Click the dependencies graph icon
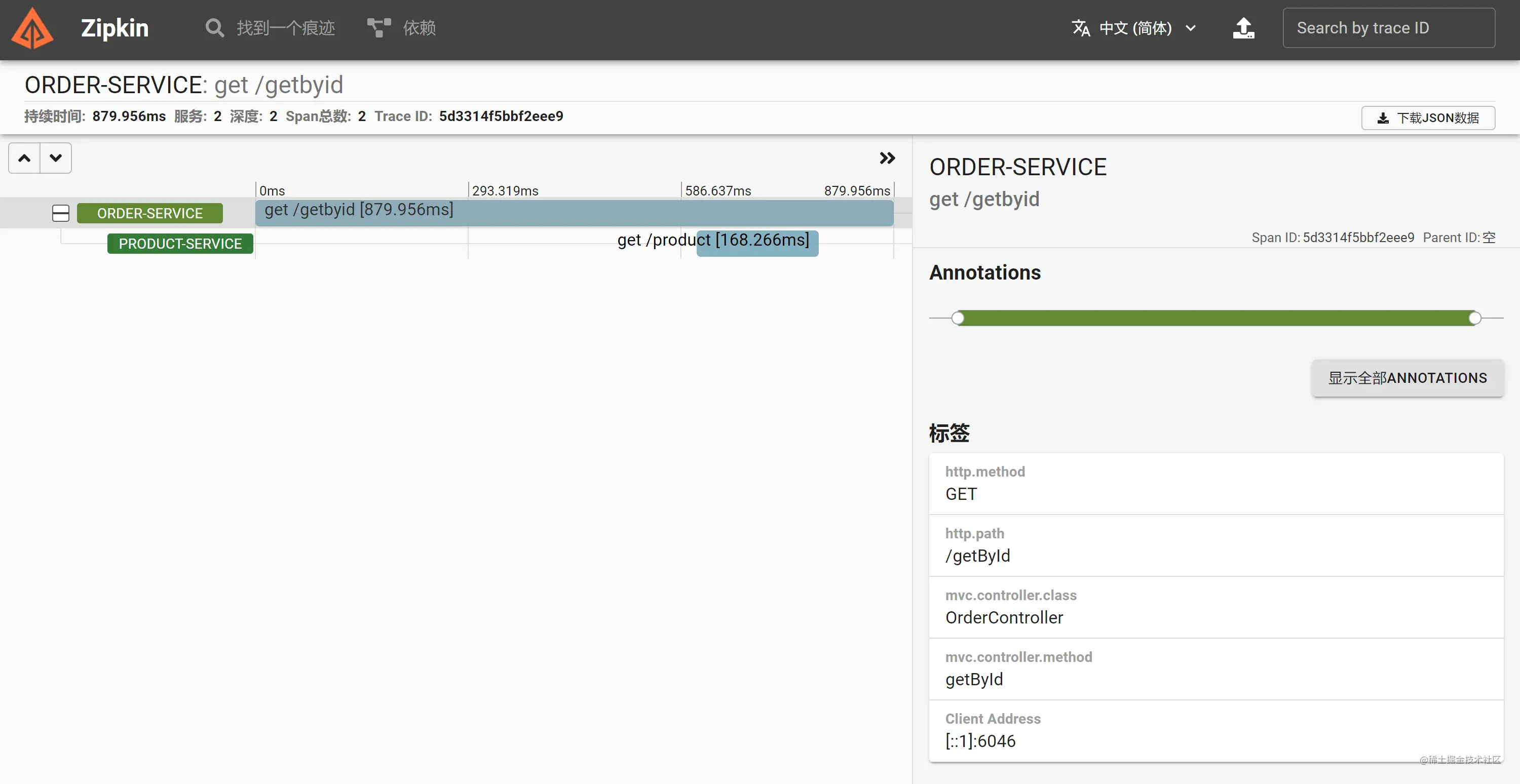 [x=379, y=28]
